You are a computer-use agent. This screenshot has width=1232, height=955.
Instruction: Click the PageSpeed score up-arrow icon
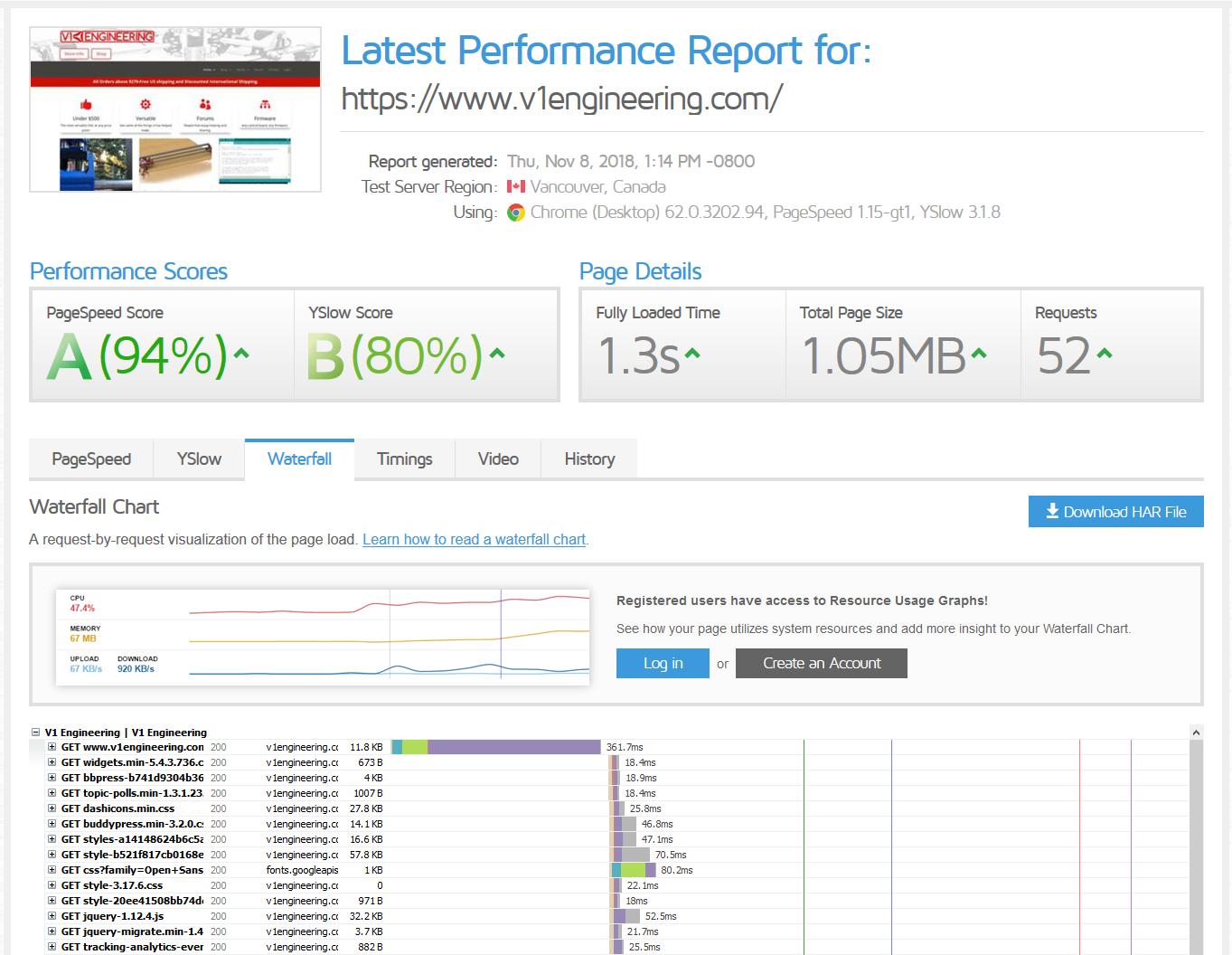(x=240, y=354)
